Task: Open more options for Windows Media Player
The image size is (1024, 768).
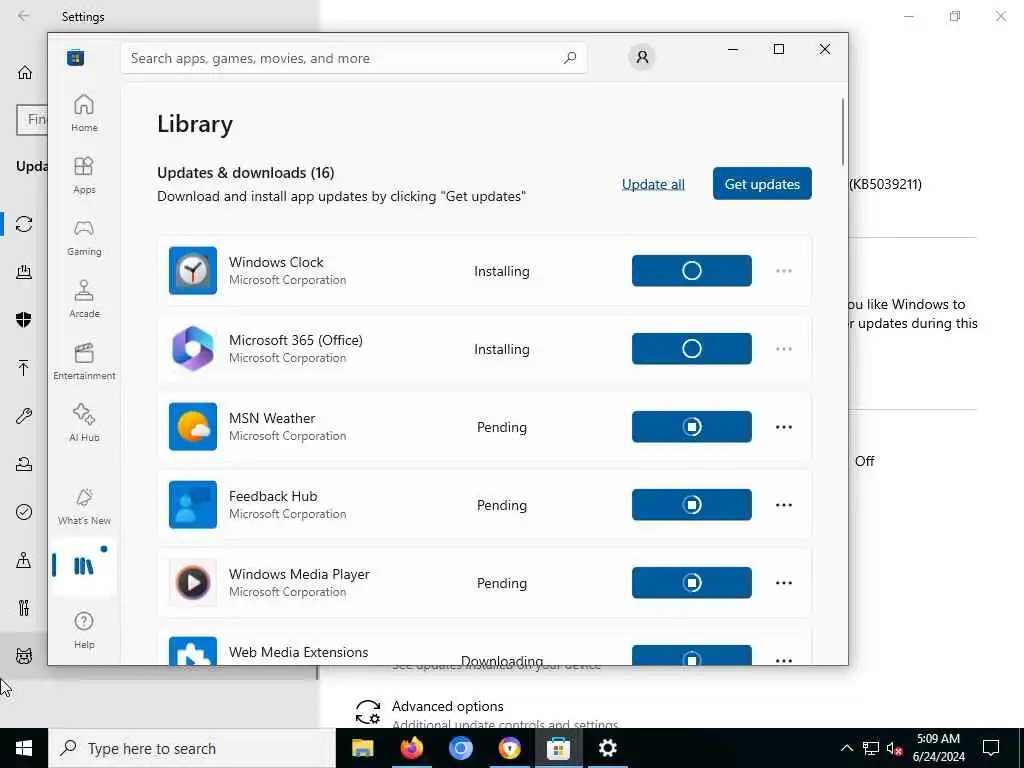Action: coord(784,583)
